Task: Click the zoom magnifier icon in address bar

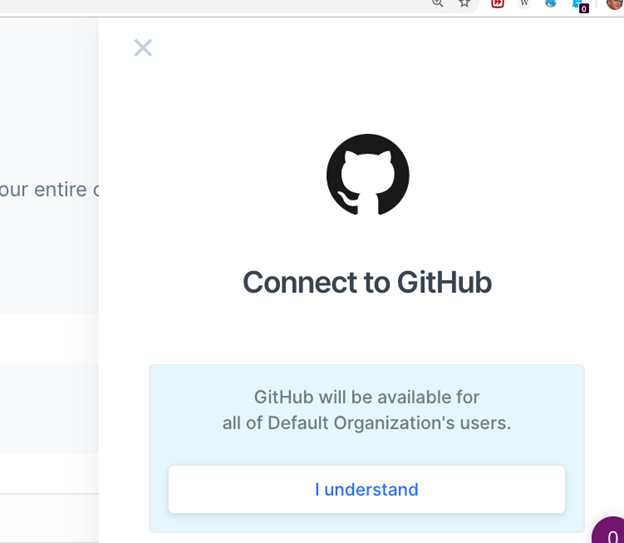Action: [x=437, y=3]
